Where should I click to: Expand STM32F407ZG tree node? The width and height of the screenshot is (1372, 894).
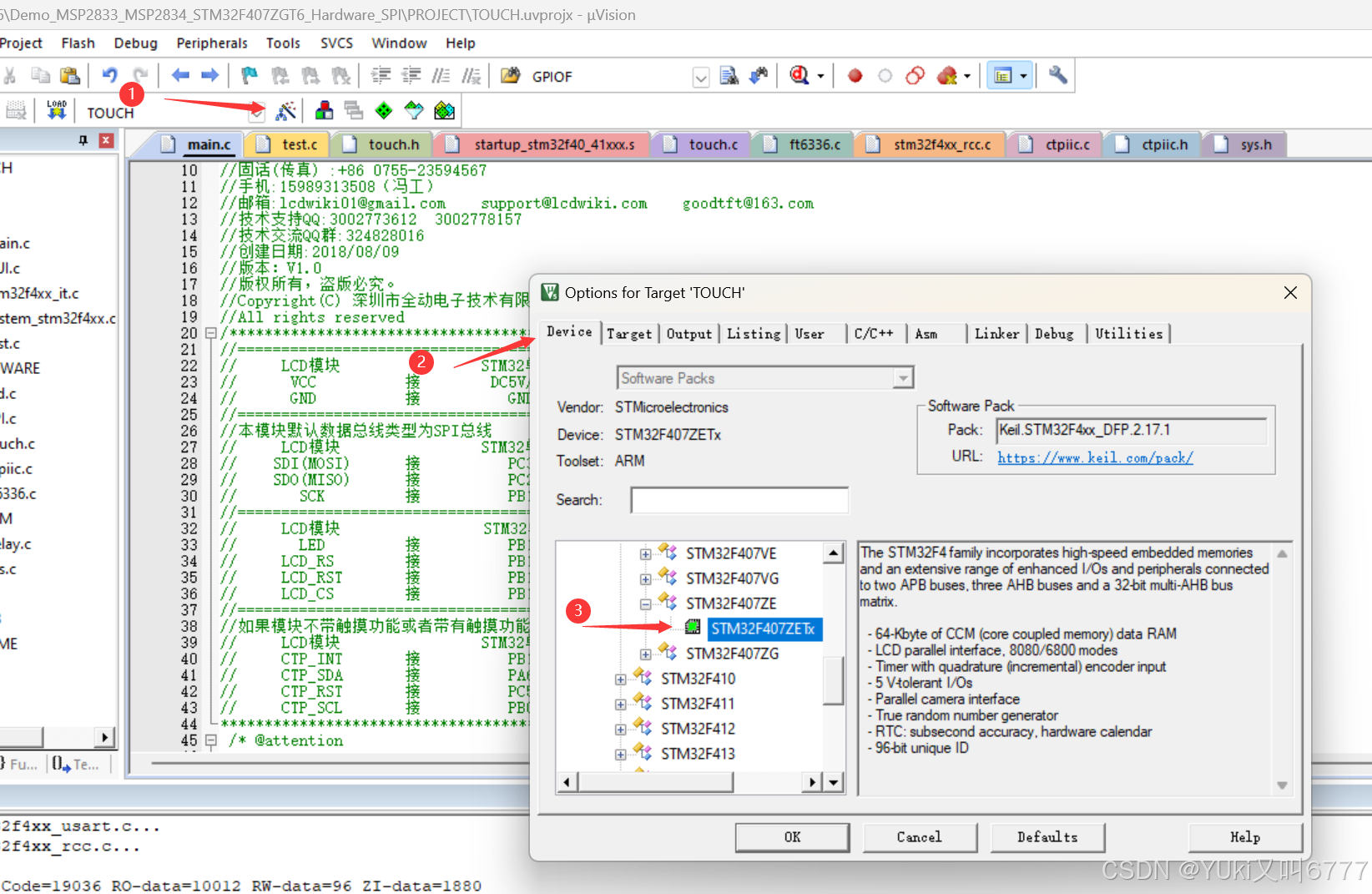point(645,654)
